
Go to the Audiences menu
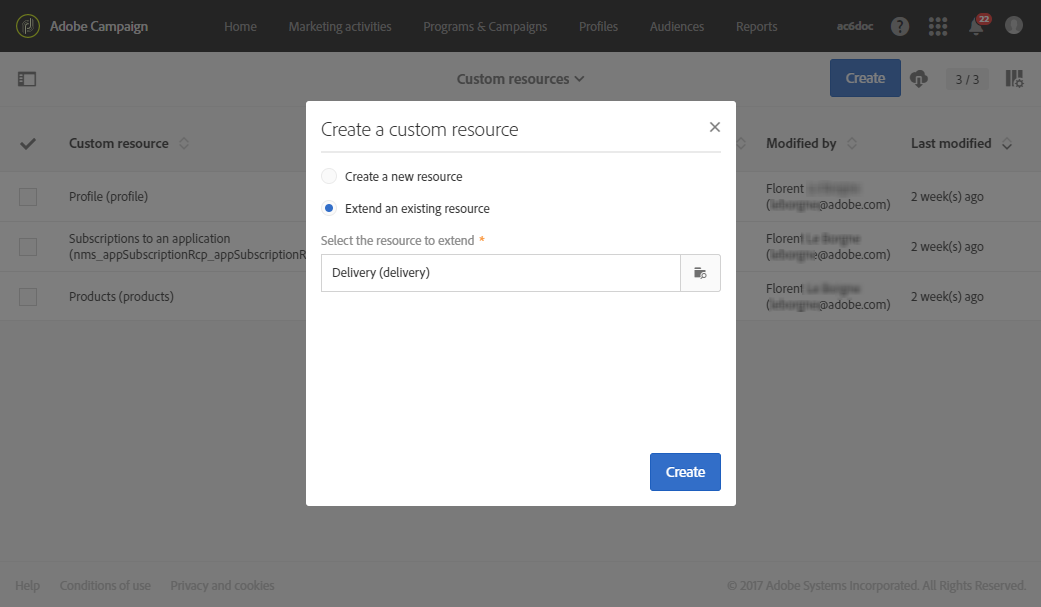pos(677,26)
